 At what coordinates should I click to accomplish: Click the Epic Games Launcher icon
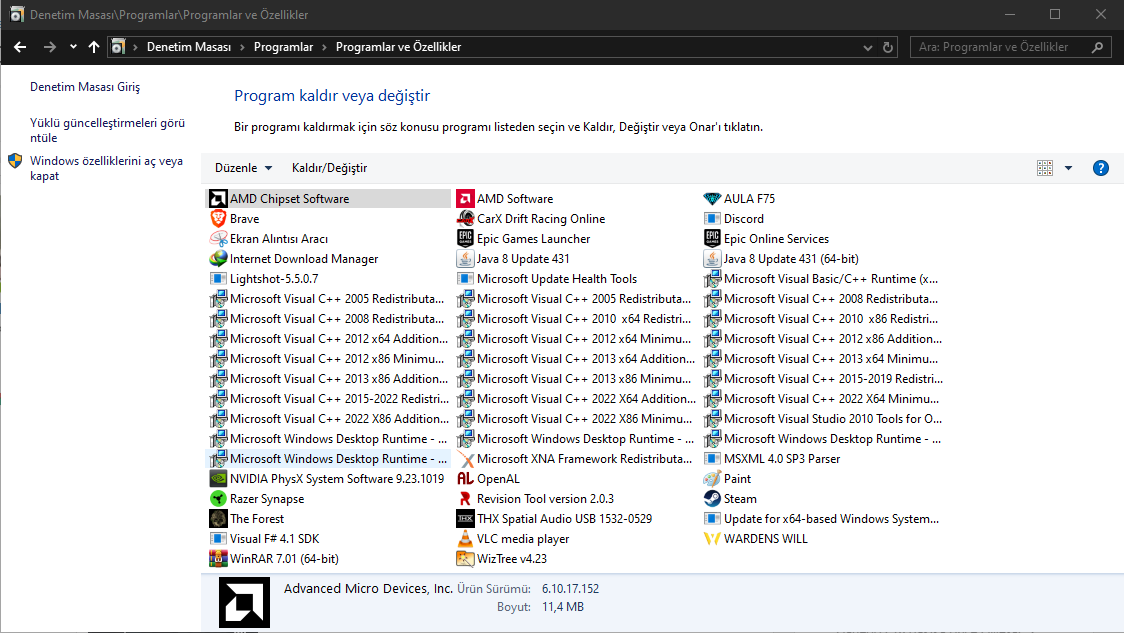[465, 239]
